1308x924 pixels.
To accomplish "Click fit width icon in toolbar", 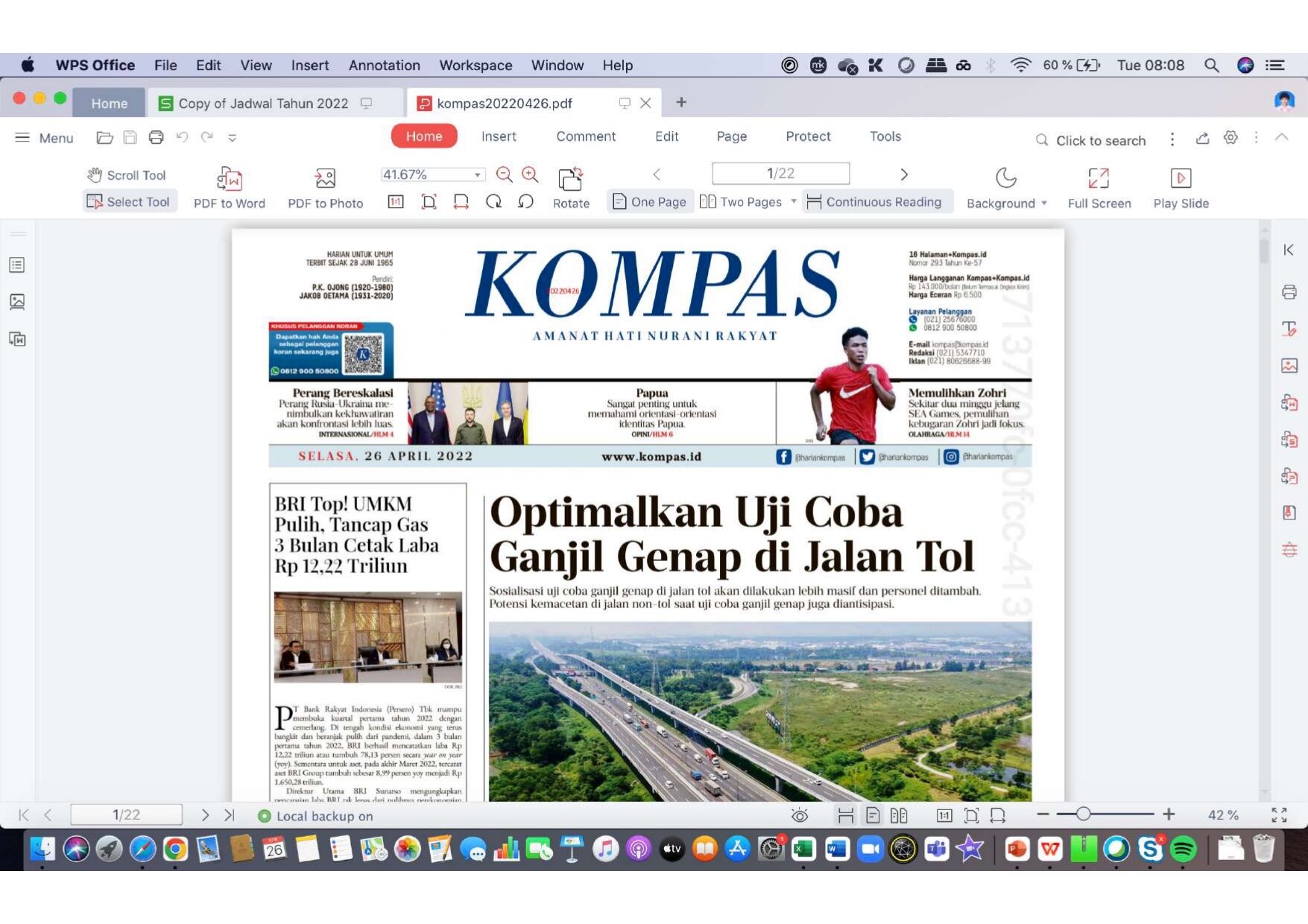I will (x=461, y=201).
